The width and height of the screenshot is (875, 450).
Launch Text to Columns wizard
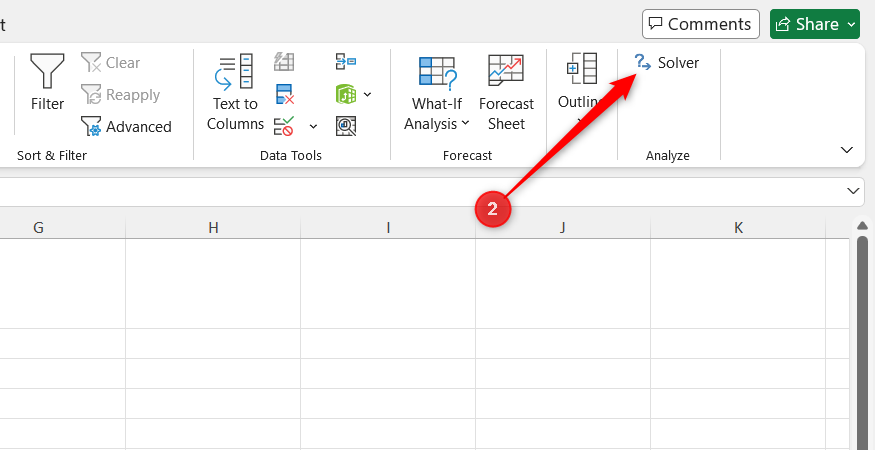[x=235, y=93]
